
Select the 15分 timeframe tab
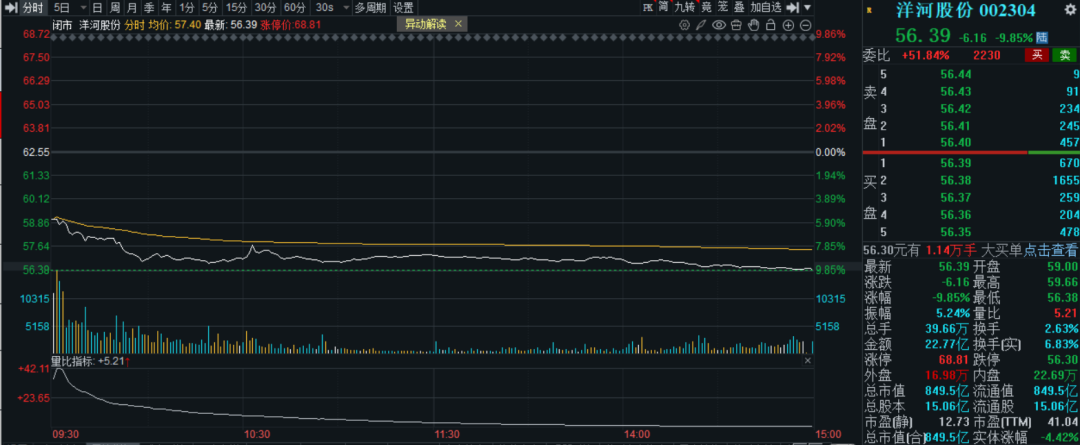coord(236,7)
